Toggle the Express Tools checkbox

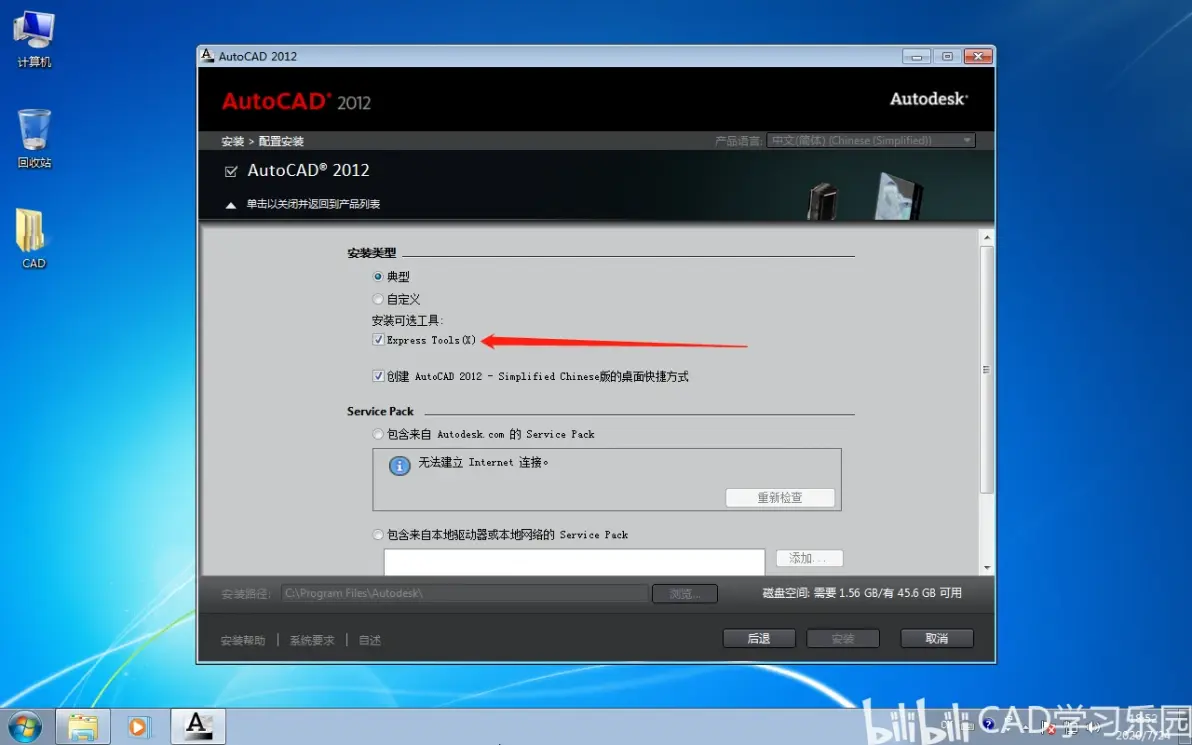point(378,340)
